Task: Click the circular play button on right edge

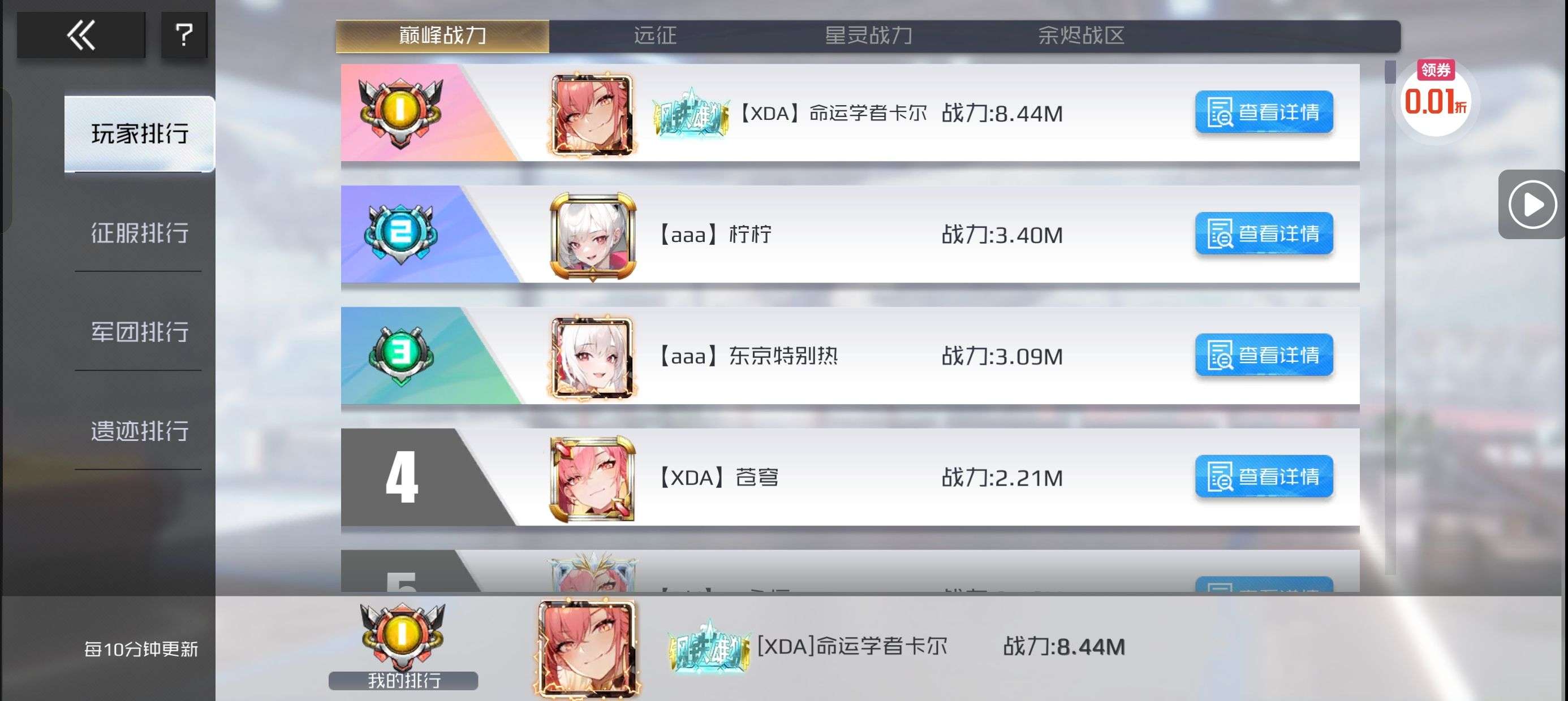Action: 1531,205
